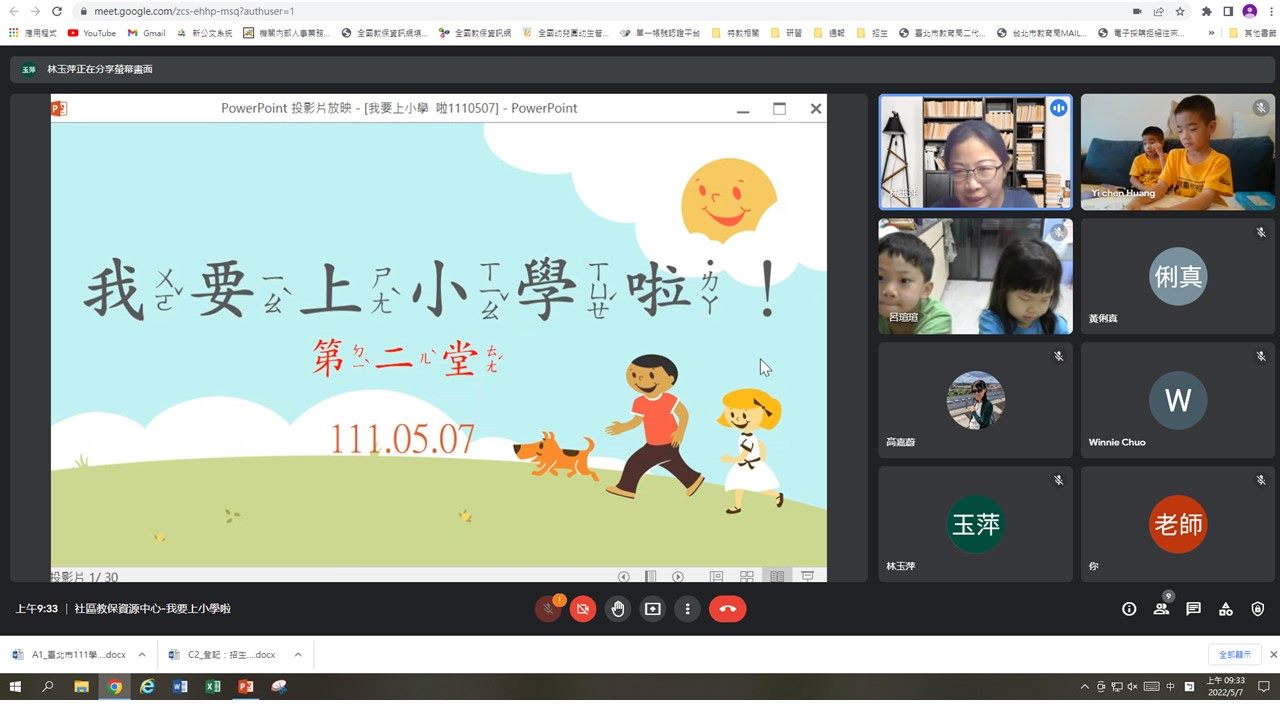Open host controls shield icon
The width and height of the screenshot is (1280, 720).
[1258, 608]
